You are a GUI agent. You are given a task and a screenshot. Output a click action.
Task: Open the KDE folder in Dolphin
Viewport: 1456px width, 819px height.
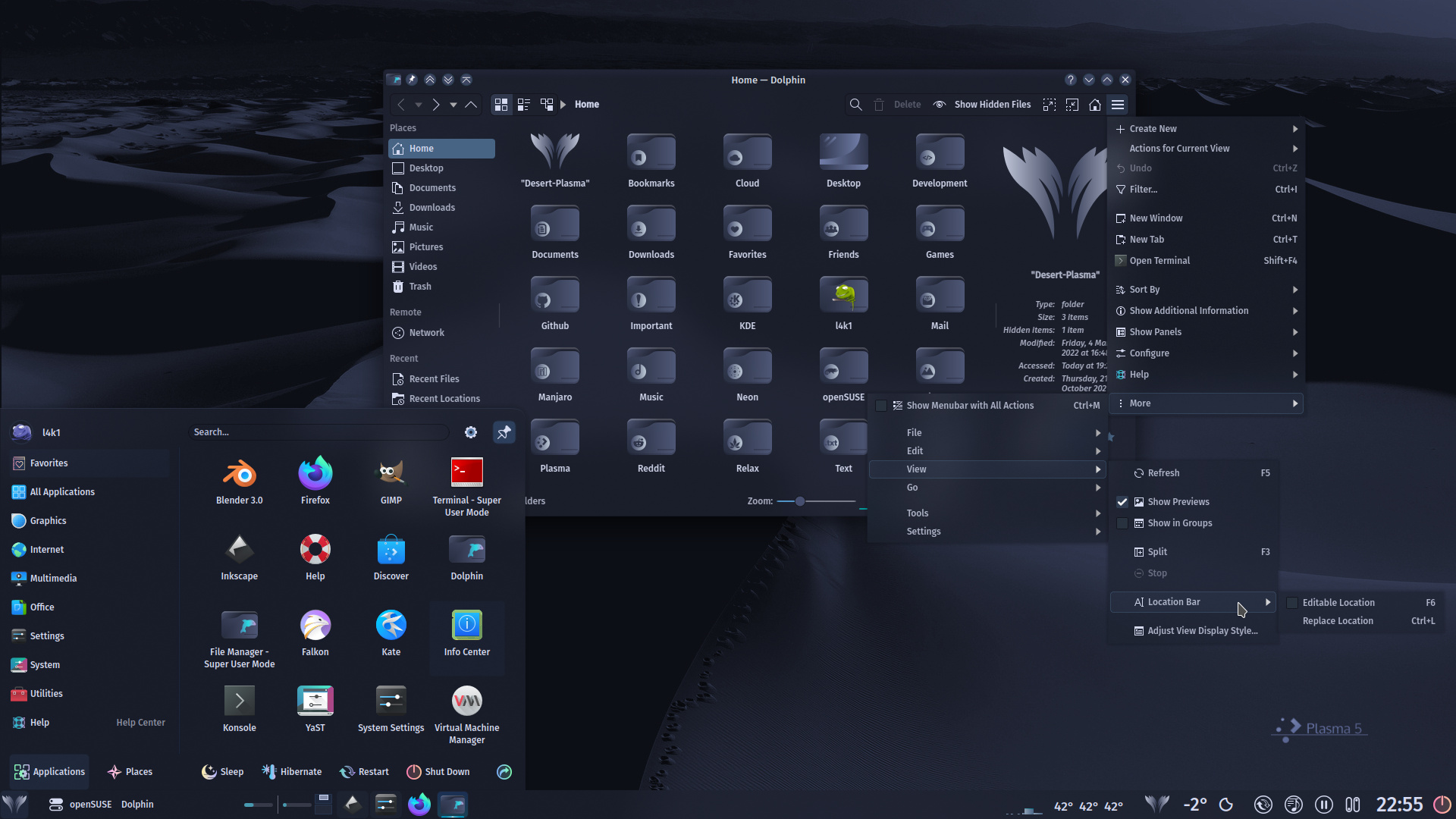coord(748,303)
